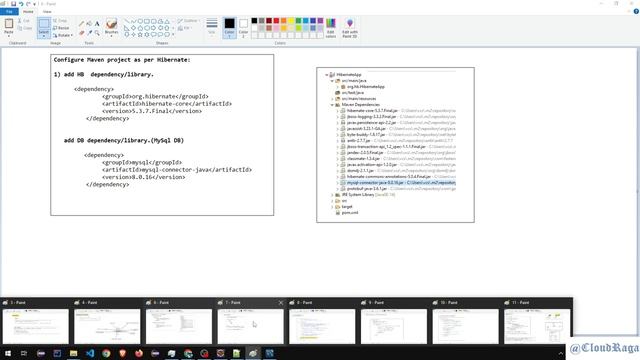Select the Copy command
This screenshot has height=360, width=640.
click(x=25, y=28)
